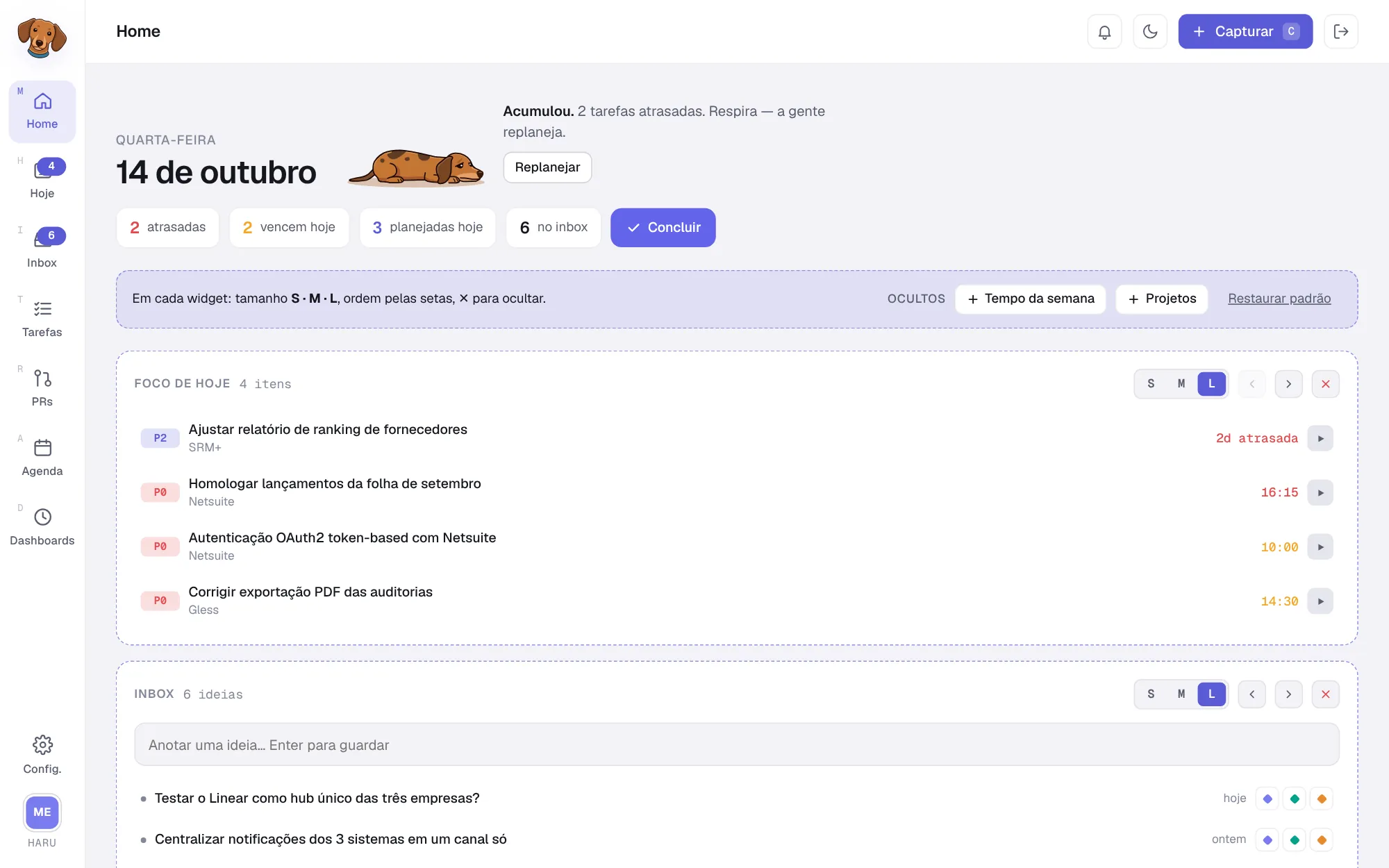Open Dashboards clock icon
This screenshot has height=868, width=1389.
[42, 517]
